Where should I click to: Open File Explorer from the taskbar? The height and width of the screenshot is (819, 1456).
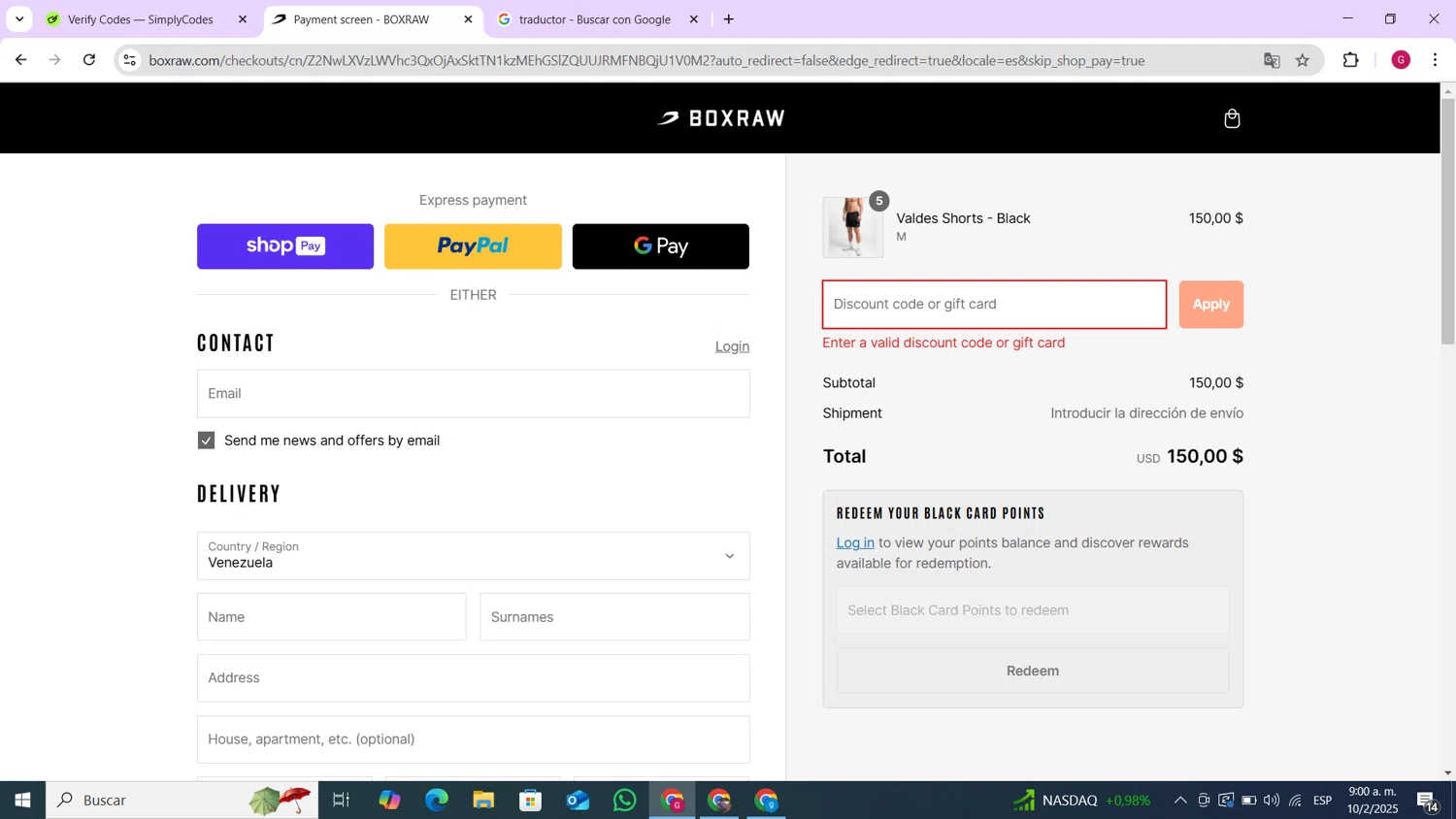pyautogui.click(x=483, y=801)
